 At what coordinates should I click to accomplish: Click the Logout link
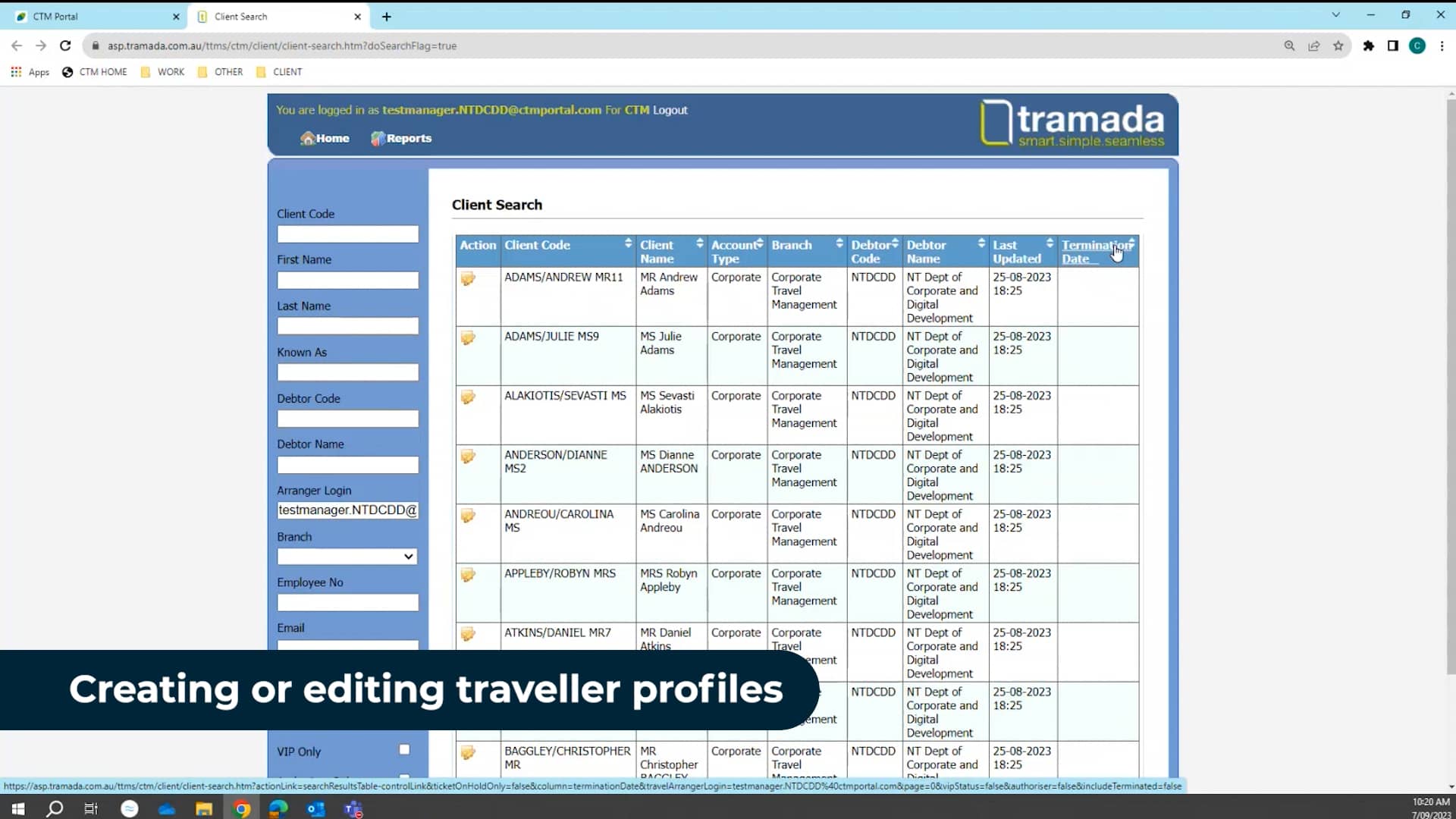[x=669, y=109]
